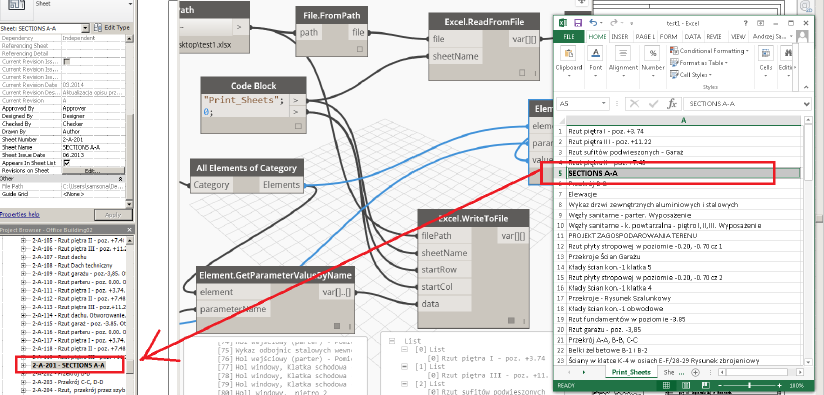Screen dimensions: 824x395
Task: Select Print_Sheets worksheet tab
Action: pos(631,372)
